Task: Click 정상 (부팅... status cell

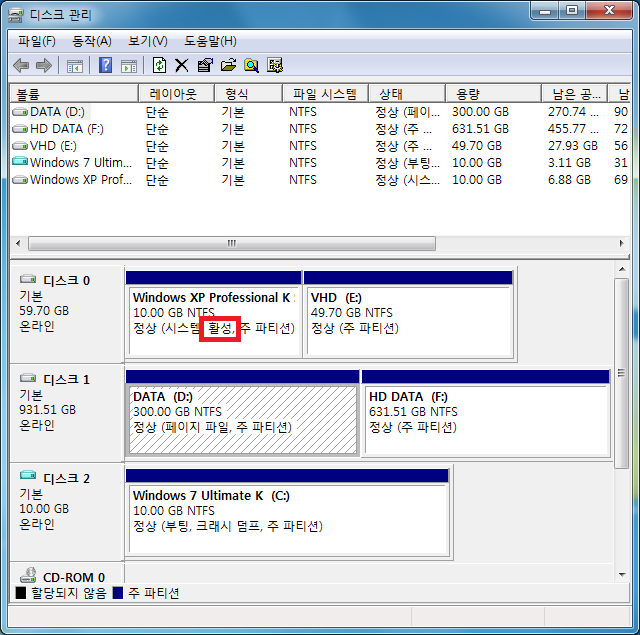Action: click(408, 163)
